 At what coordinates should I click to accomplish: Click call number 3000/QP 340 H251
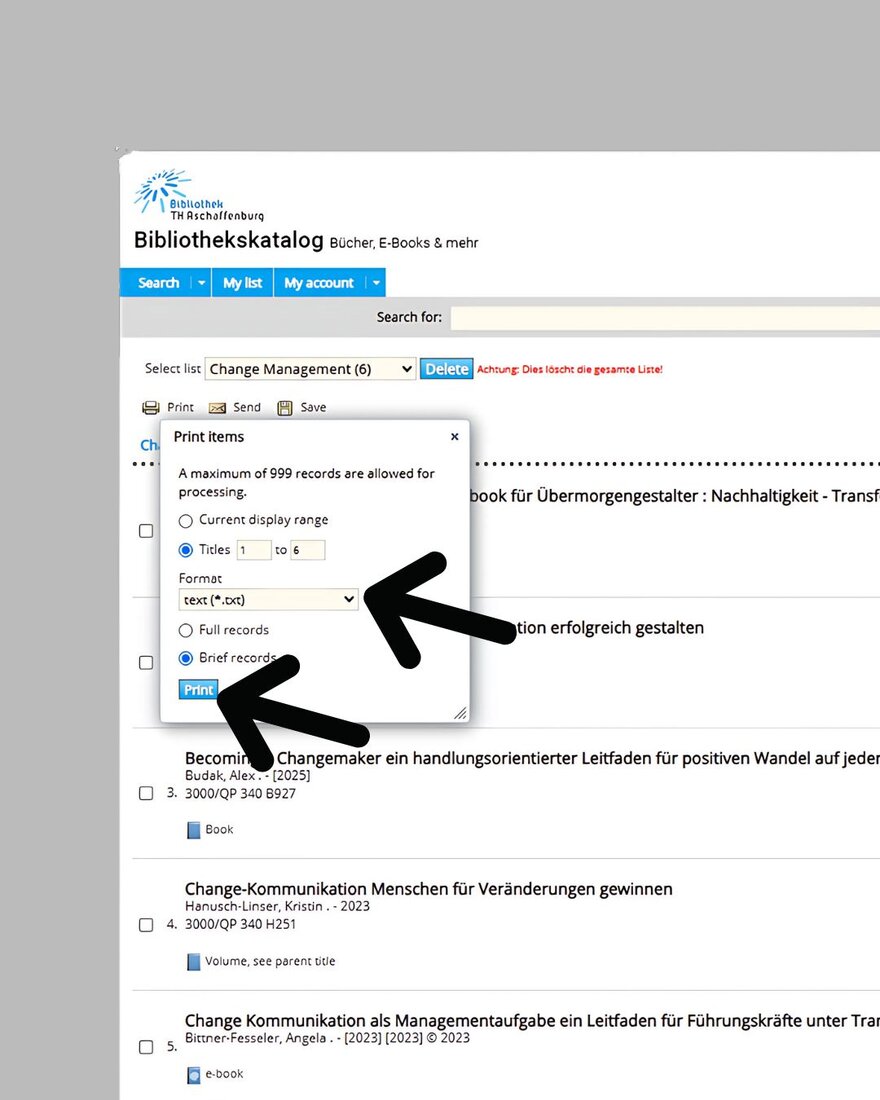[240, 925]
